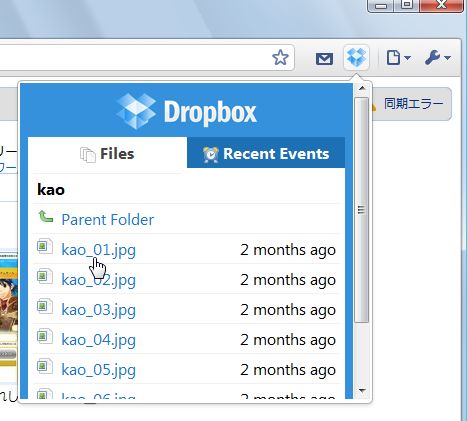Click the green Parent Folder arrow icon

coord(46,216)
